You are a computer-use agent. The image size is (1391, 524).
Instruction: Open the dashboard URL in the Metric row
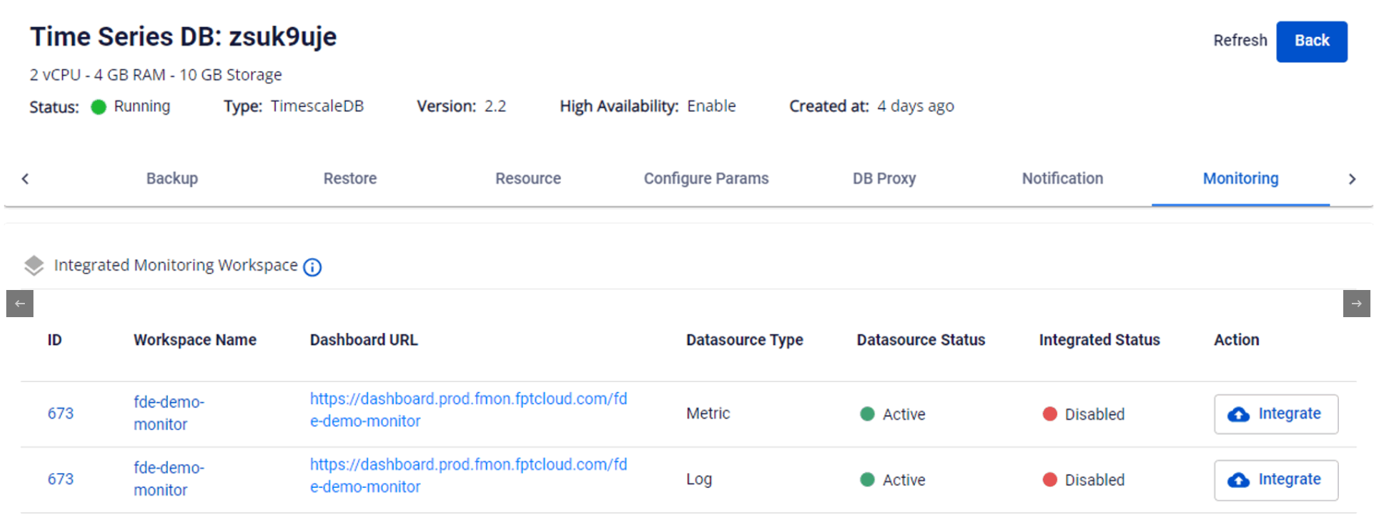tap(468, 410)
